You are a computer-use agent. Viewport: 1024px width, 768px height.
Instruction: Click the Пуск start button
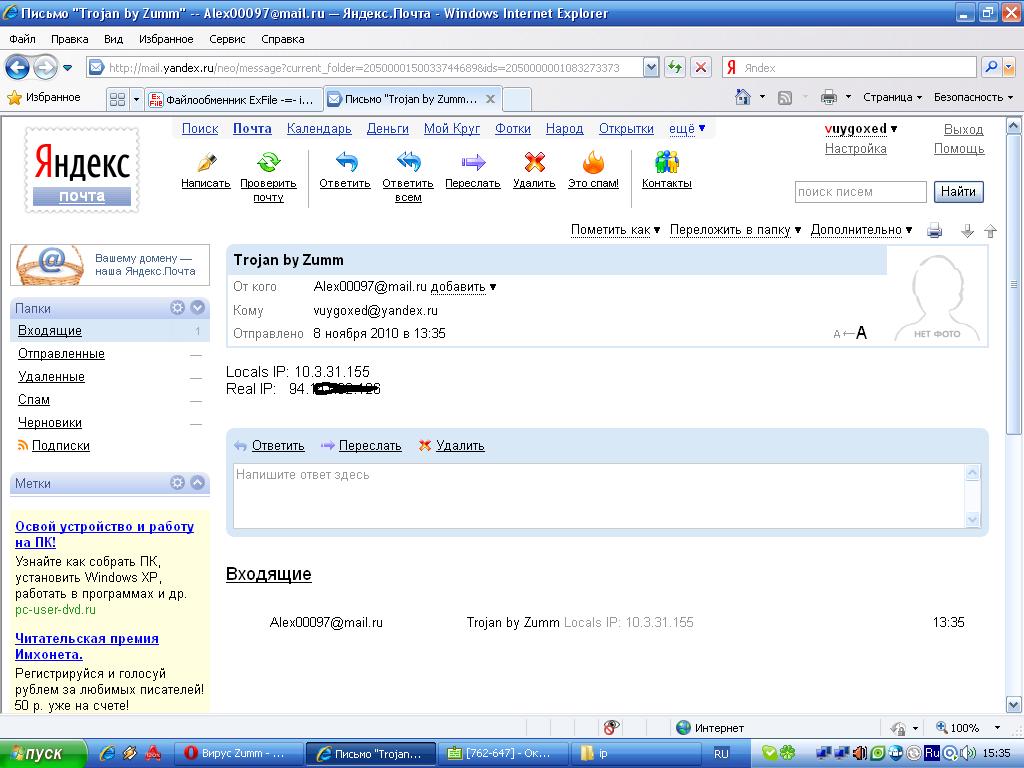pyautogui.click(x=42, y=754)
